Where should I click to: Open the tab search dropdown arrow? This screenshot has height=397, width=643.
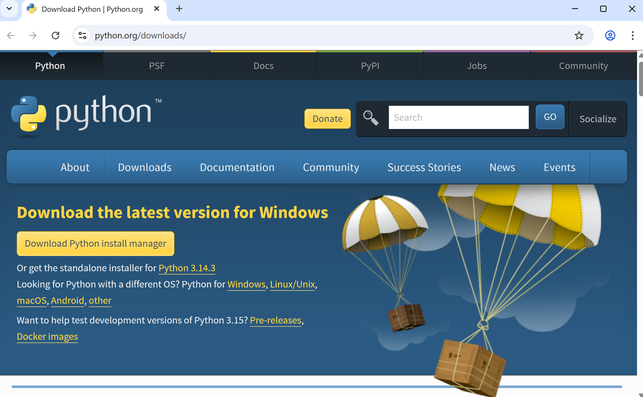click(x=9, y=9)
